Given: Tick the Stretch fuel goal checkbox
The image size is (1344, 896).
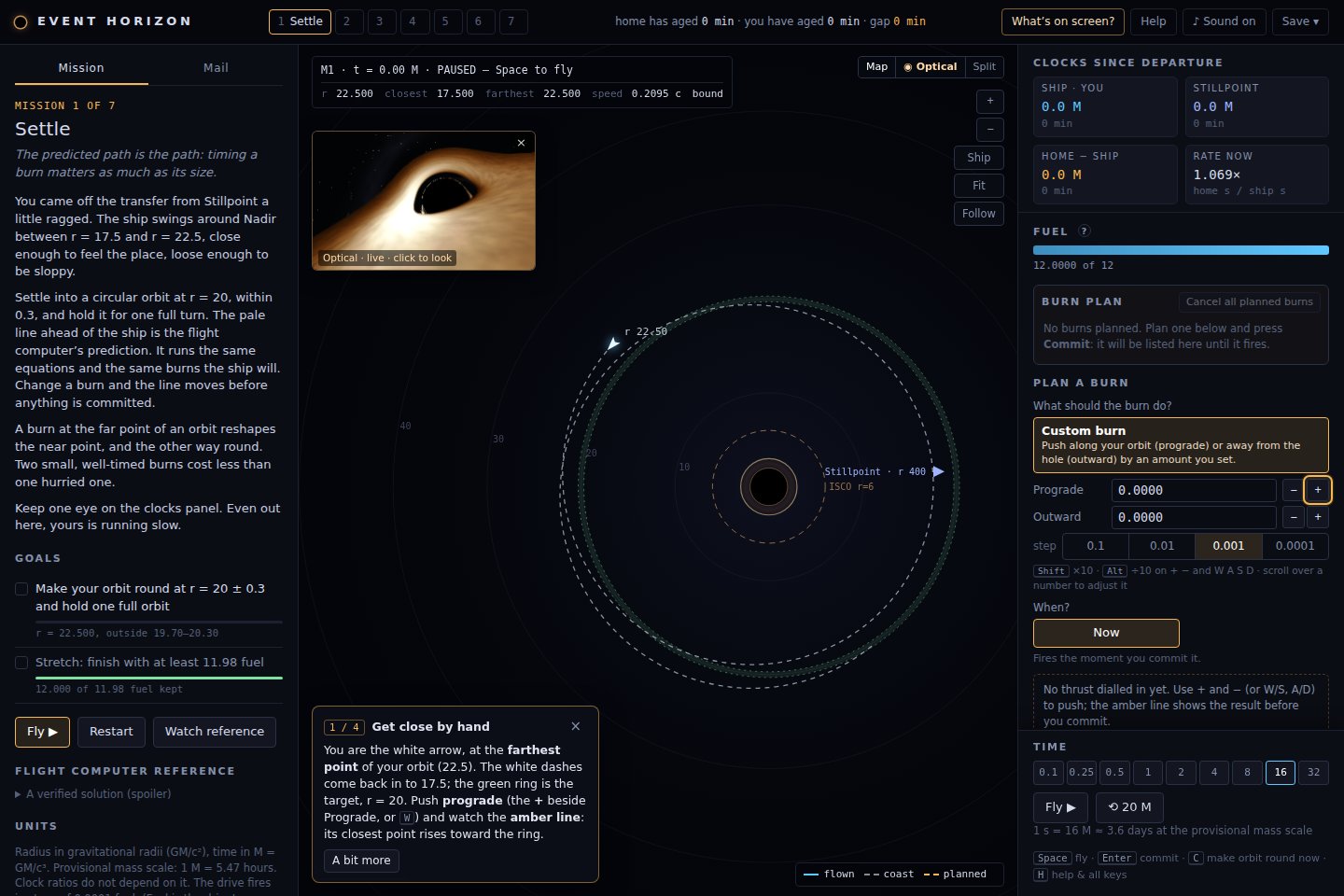Looking at the screenshot, I should (21, 663).
